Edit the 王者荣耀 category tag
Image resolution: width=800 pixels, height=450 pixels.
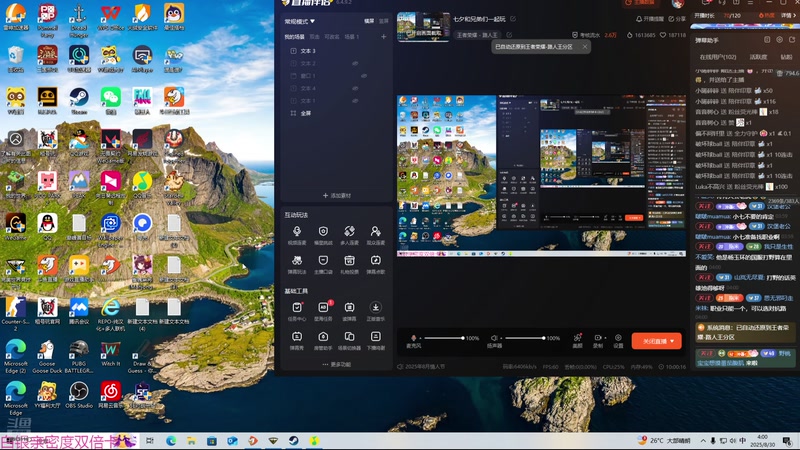click(509, 35)
